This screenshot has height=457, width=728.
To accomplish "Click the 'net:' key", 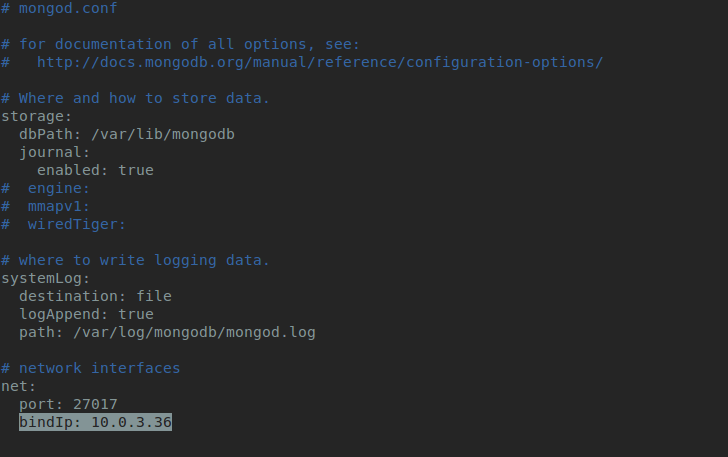I will (x=19, y=386).
